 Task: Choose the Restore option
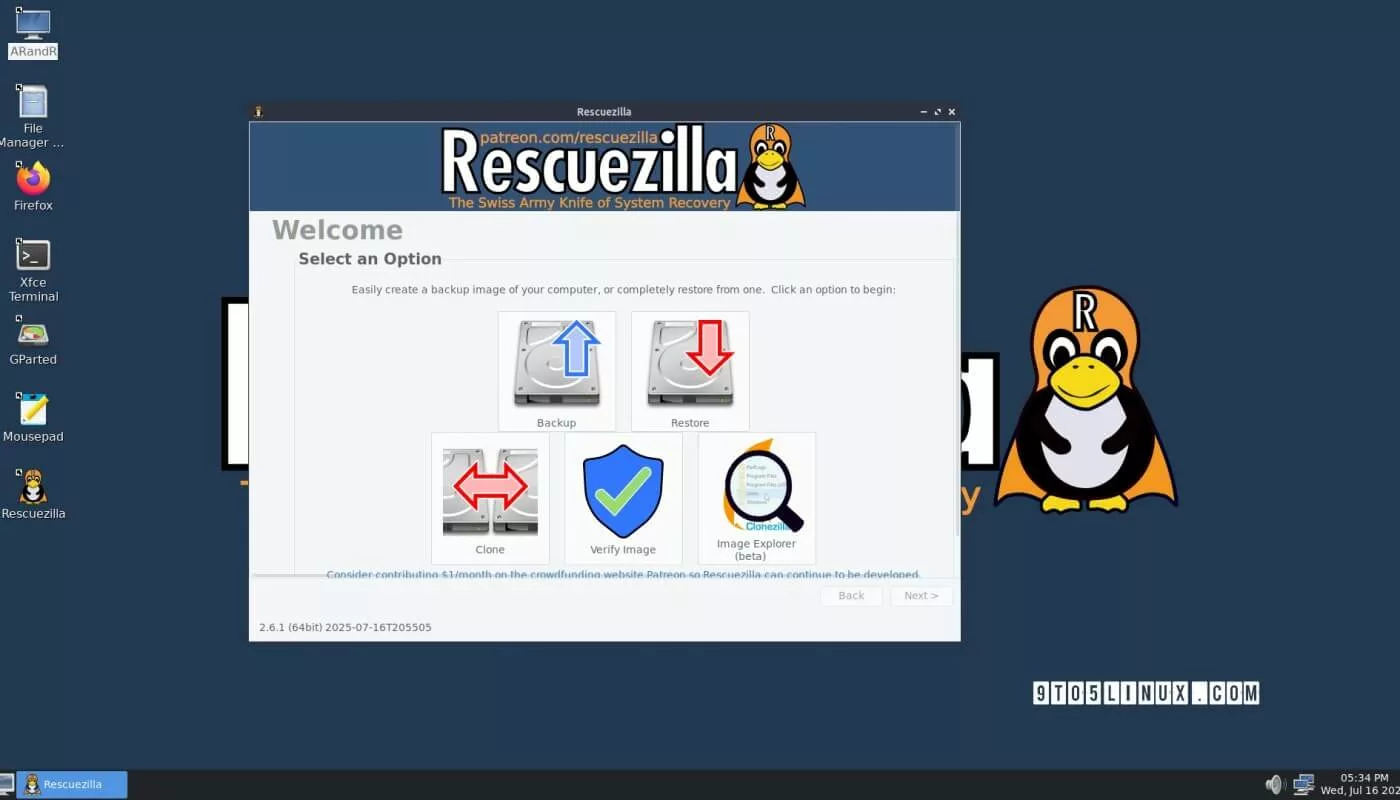click(690, 371)
